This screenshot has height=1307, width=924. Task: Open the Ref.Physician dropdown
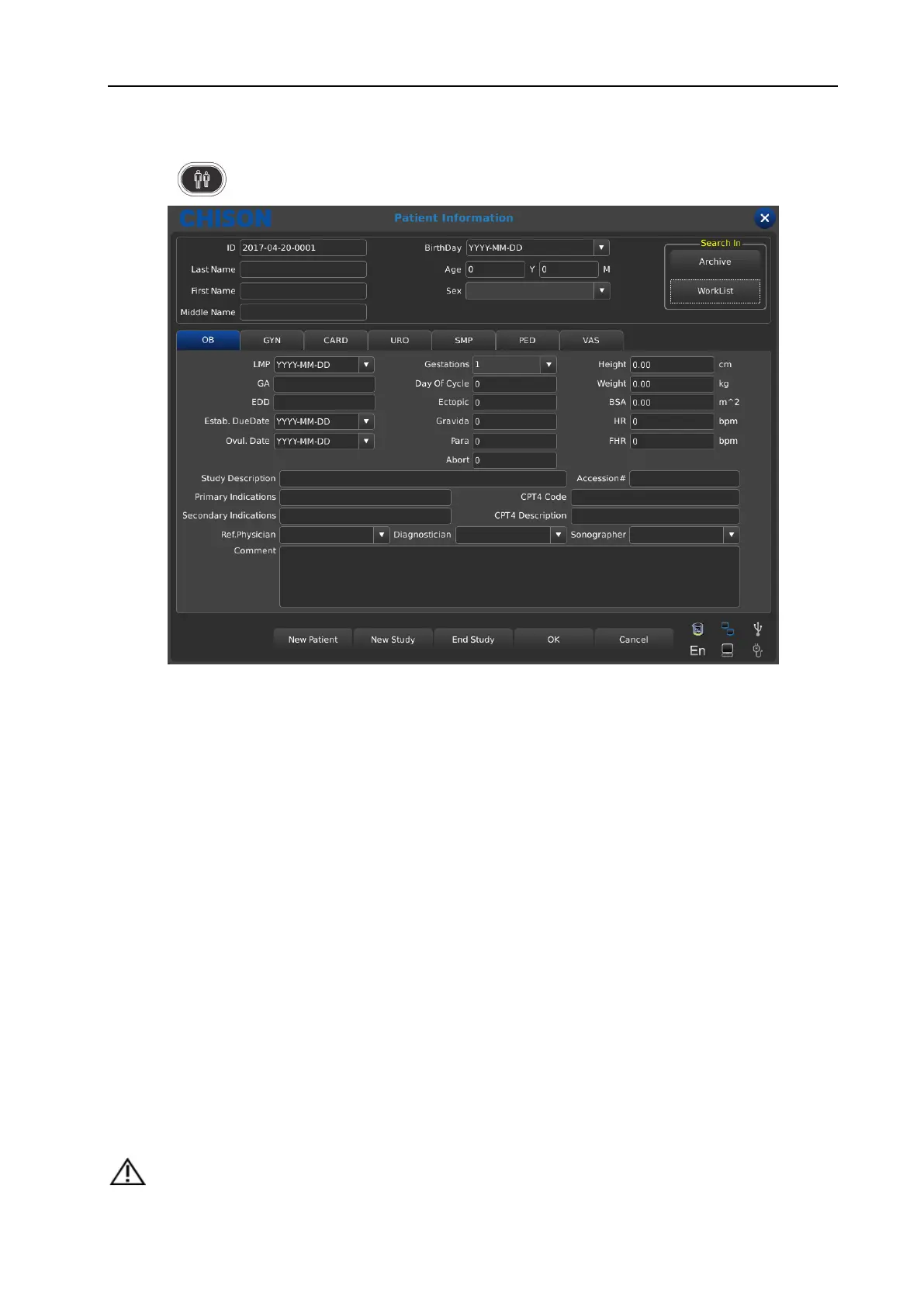[381, 535]
